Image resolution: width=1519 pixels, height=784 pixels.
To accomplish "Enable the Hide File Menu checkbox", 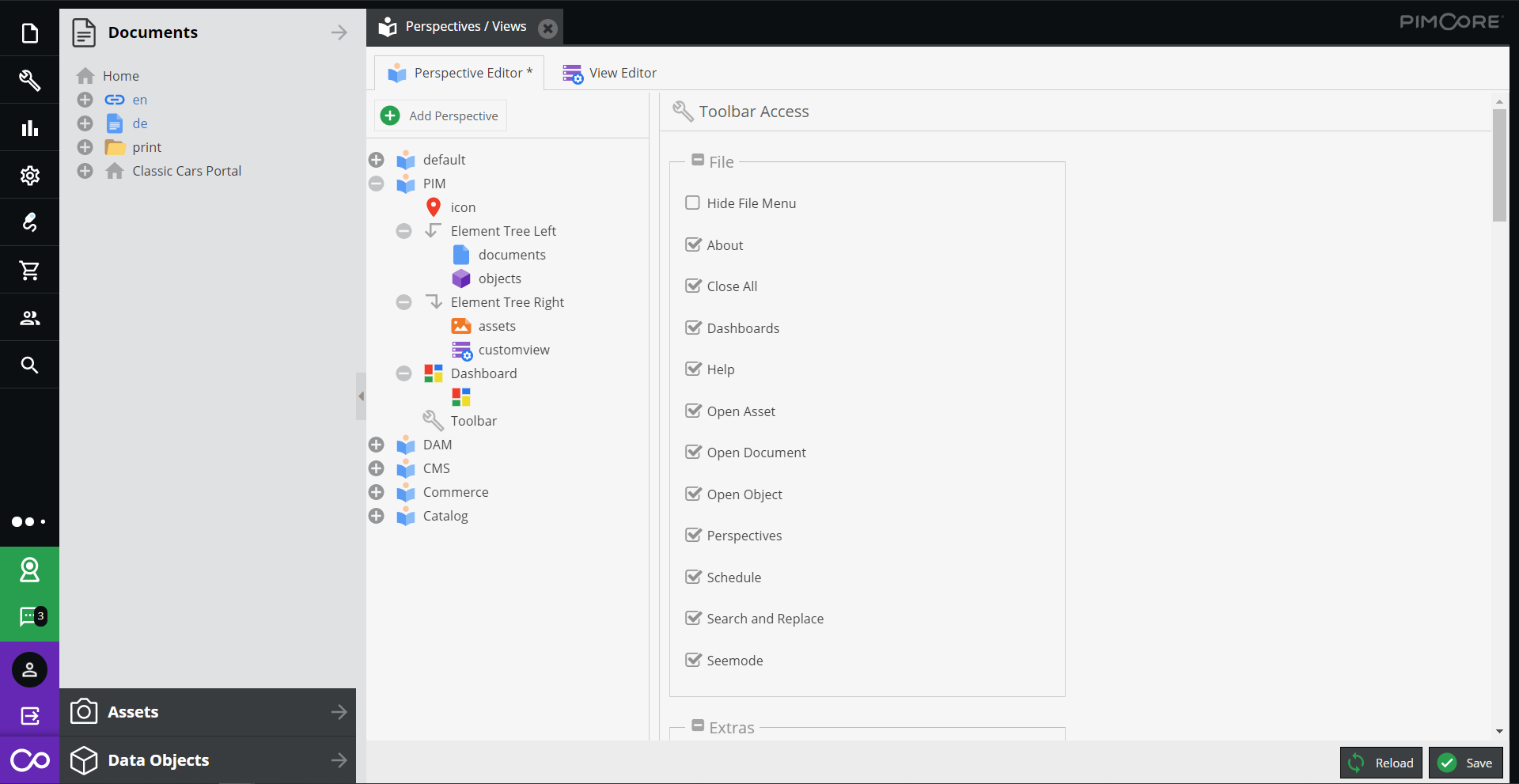I will coord(693,203).
